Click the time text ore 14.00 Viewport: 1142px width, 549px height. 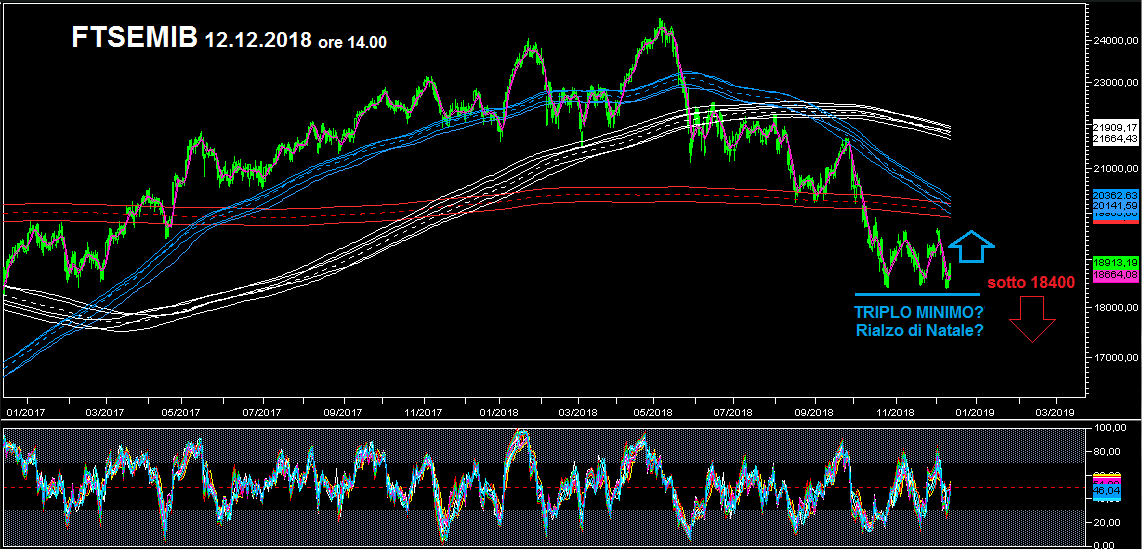[x=353, y=43]
